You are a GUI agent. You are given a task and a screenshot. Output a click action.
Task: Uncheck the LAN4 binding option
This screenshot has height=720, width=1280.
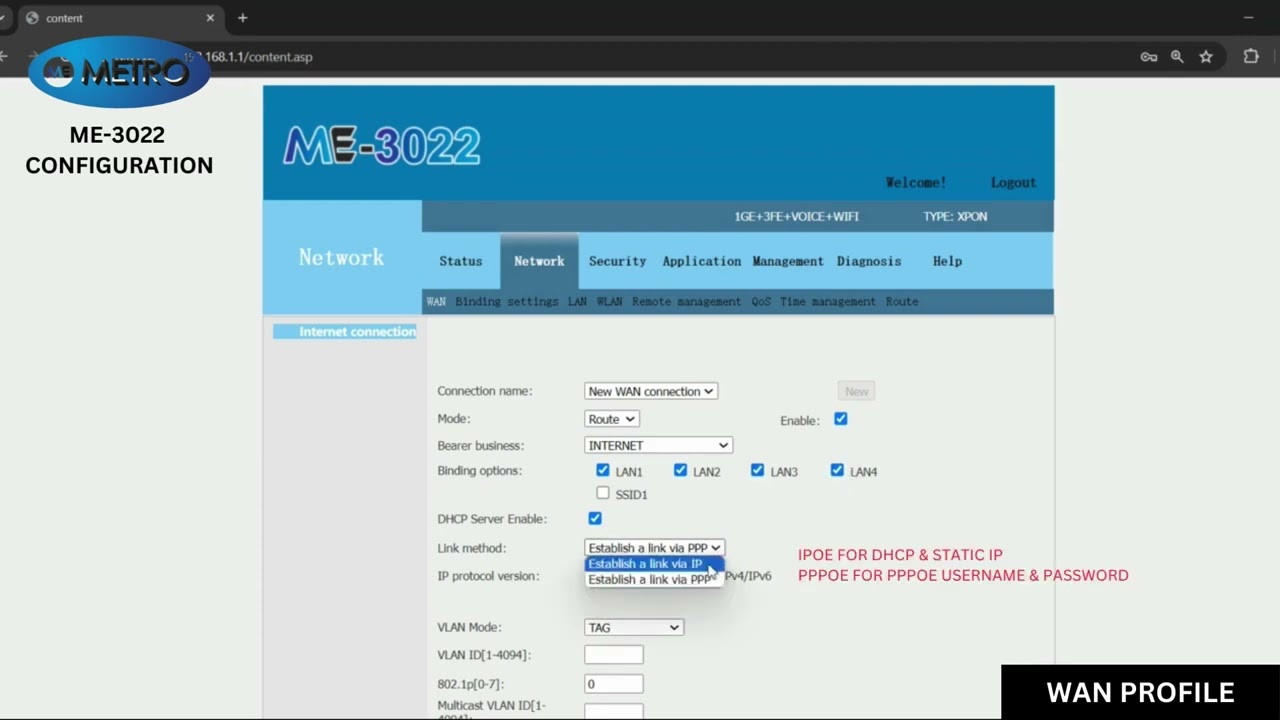(x=837, y=470)
